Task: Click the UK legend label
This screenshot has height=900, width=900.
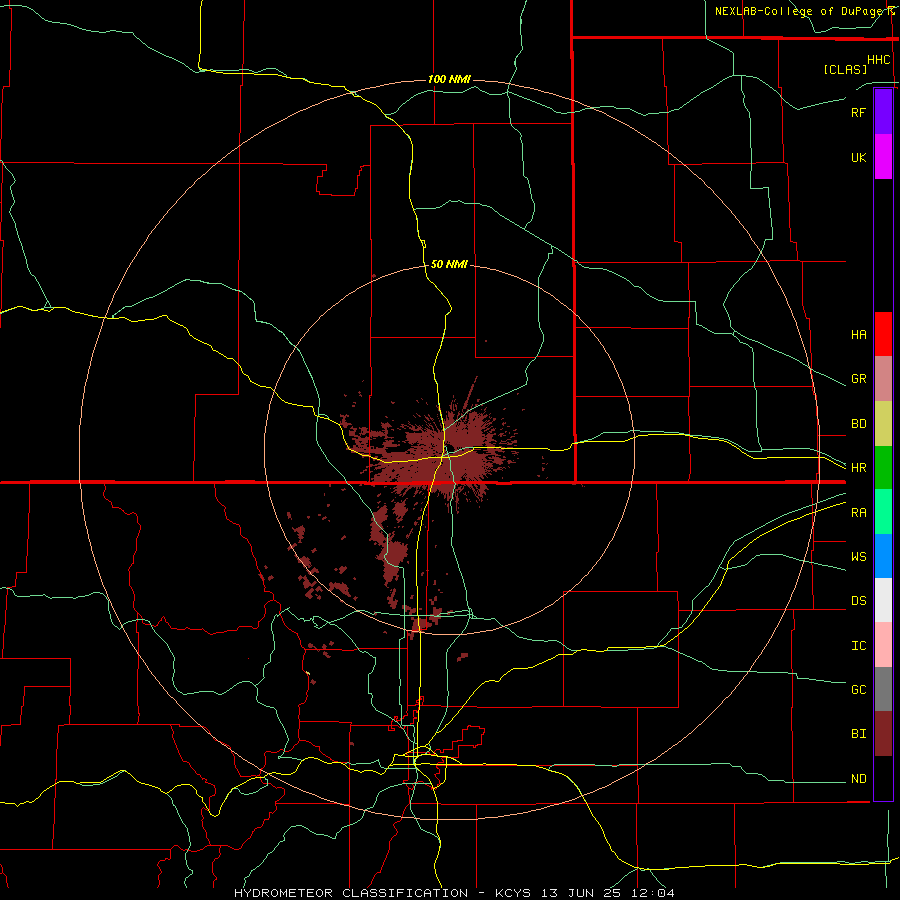Action: [858, 157]
